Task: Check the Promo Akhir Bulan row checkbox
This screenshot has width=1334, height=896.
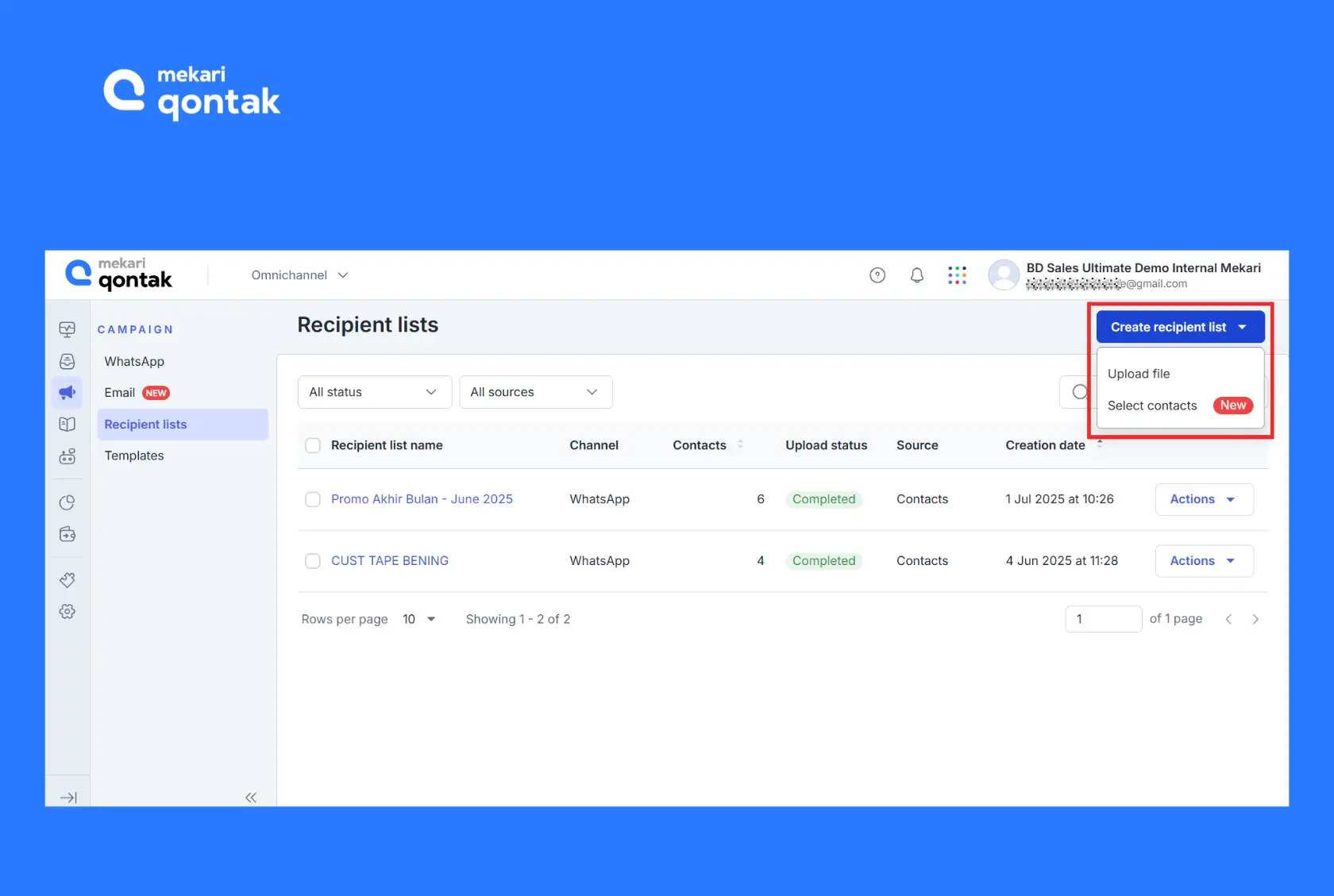Action: (313, 499)
